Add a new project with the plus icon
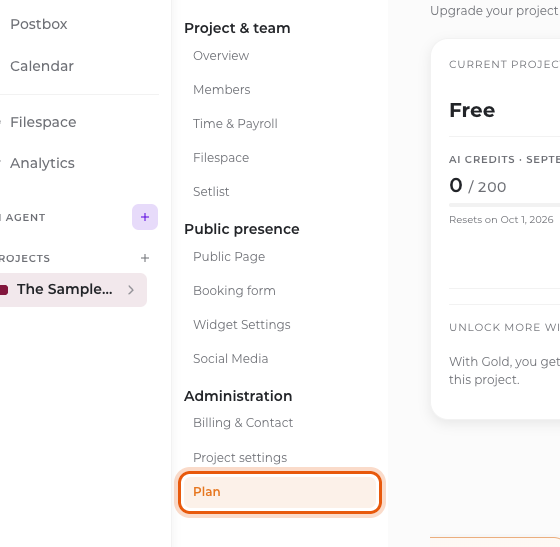The height and width of the screenshot is (547, 560). pos(145,258)
